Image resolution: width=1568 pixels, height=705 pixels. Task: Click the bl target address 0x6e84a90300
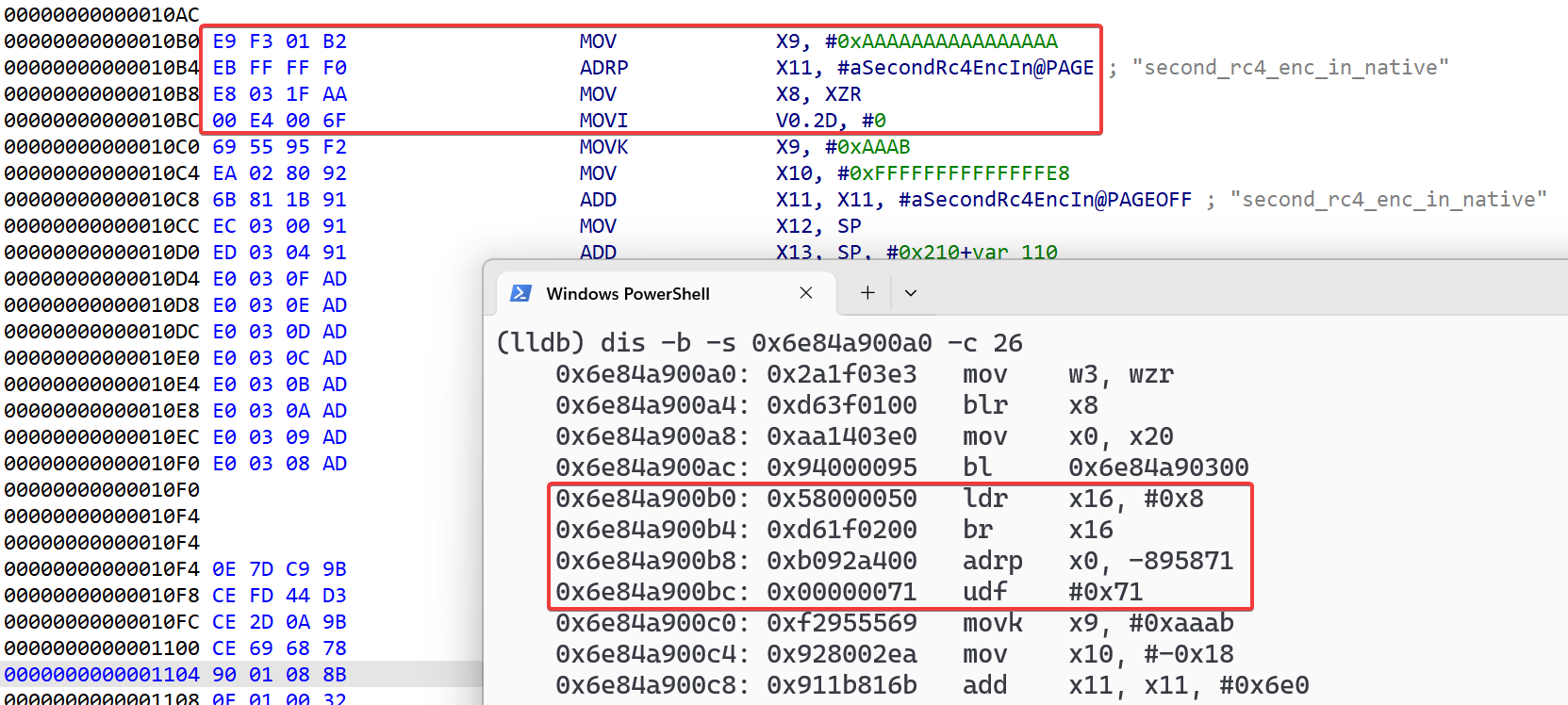coord(1158,467)
